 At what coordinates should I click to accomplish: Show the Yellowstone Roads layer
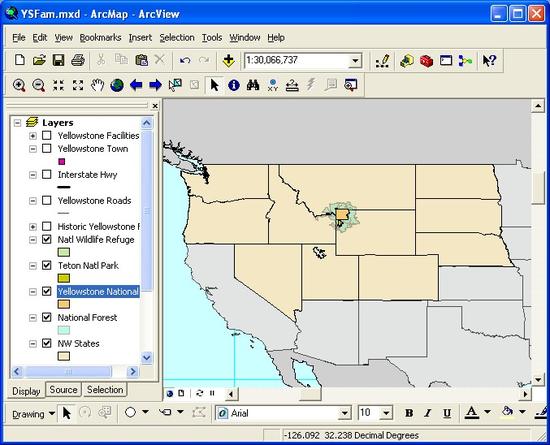click(x=47, y=201)
